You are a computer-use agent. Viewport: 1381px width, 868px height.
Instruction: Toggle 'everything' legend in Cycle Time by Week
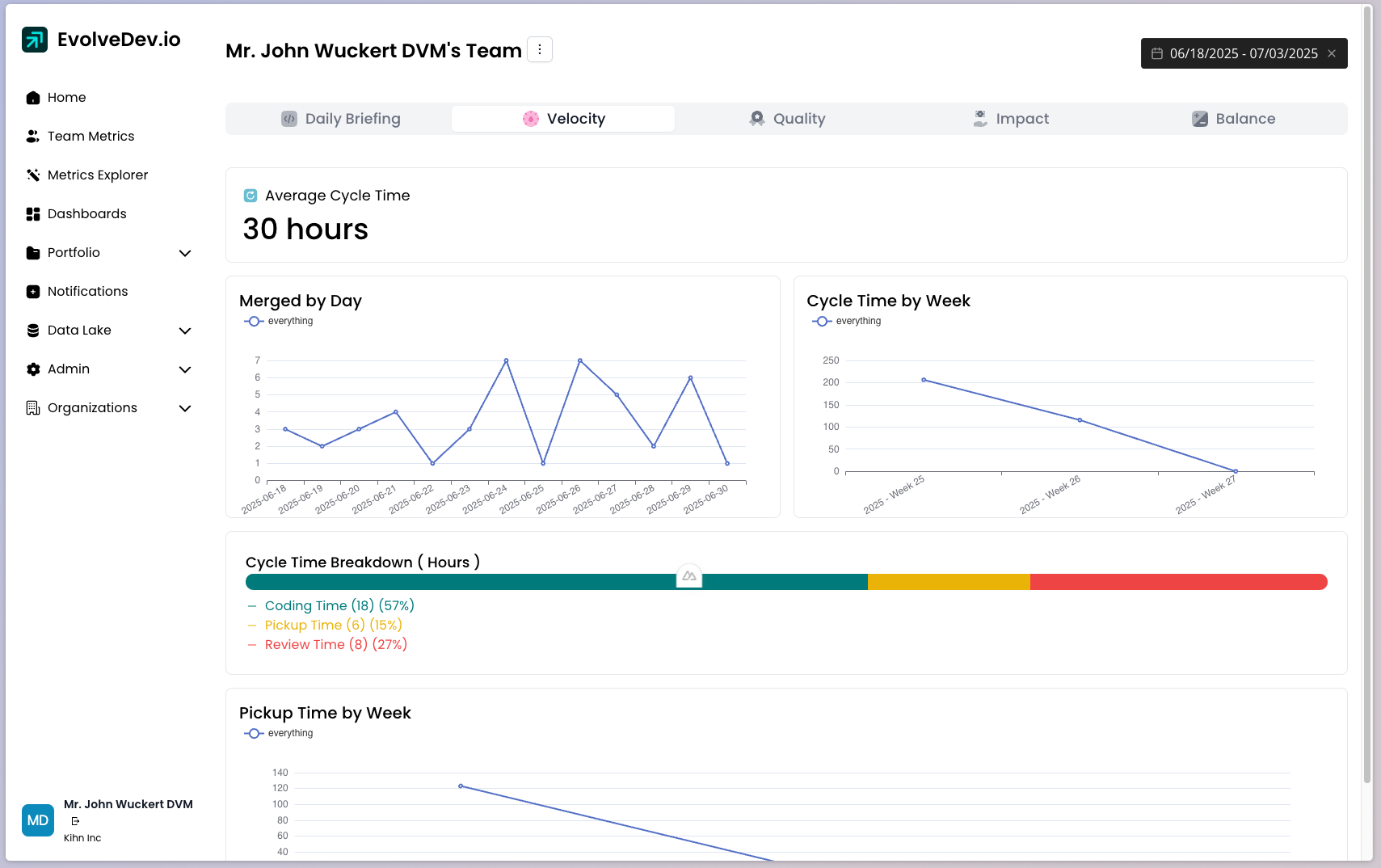pos(847,321)
